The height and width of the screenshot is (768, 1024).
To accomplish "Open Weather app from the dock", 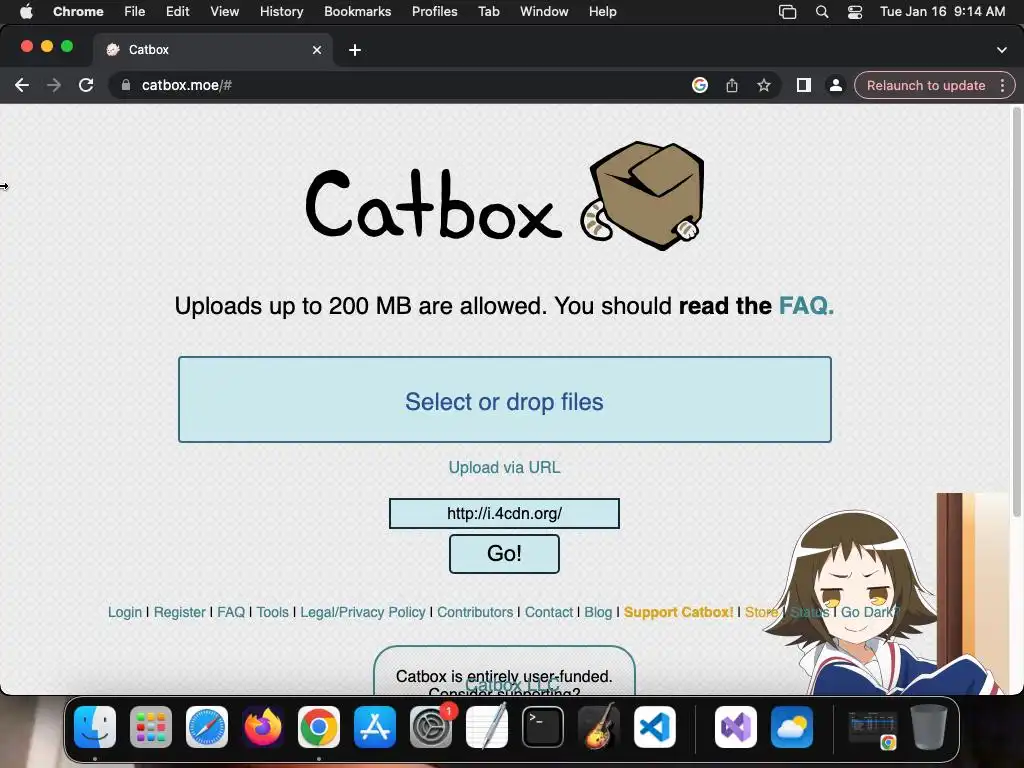I will coord(792,727).
